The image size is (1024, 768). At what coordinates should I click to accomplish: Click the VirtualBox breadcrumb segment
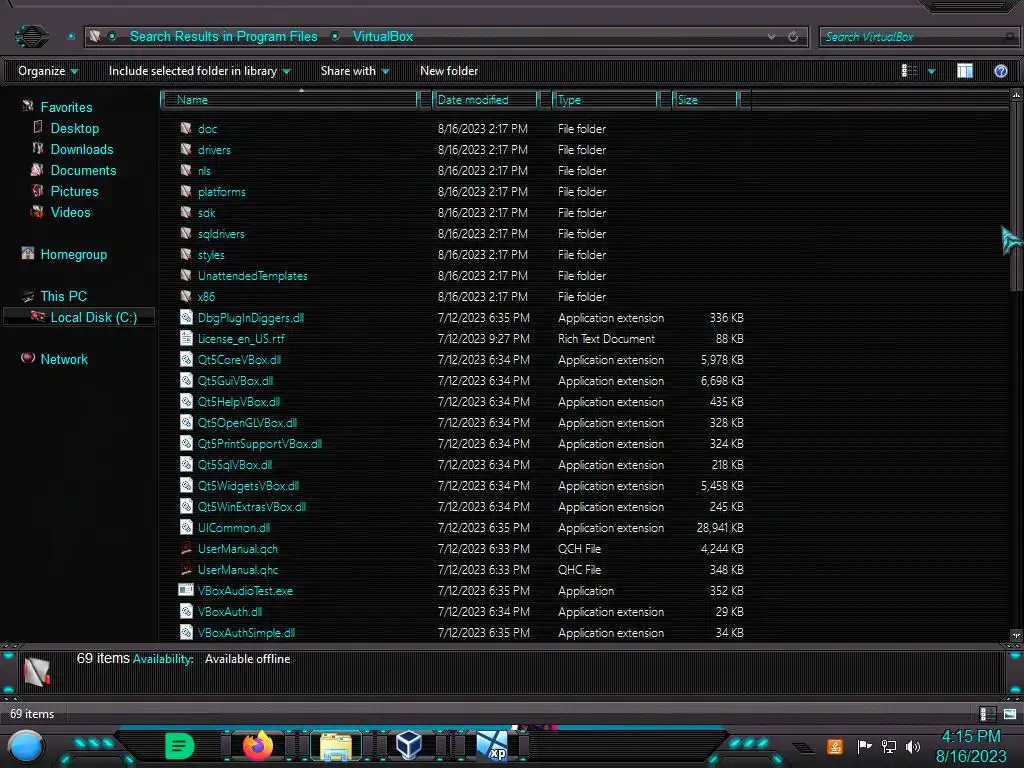pyautogui.click(x=383, y=37)
